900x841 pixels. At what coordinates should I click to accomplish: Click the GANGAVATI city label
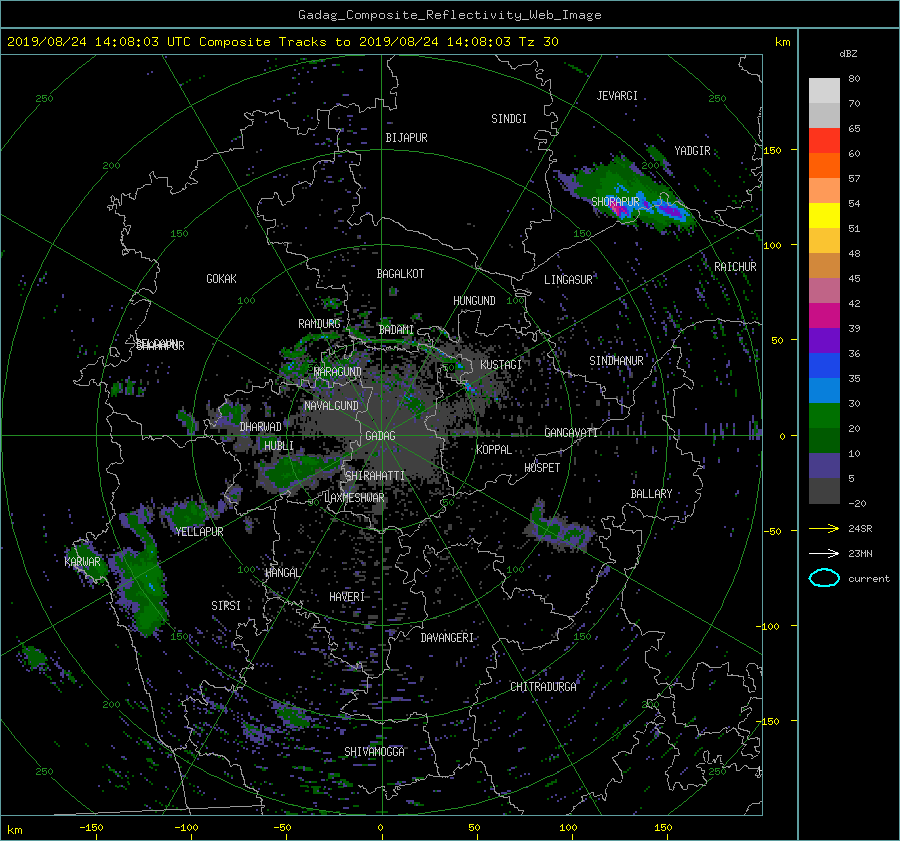pyautogui.click(x=571, y=433)
